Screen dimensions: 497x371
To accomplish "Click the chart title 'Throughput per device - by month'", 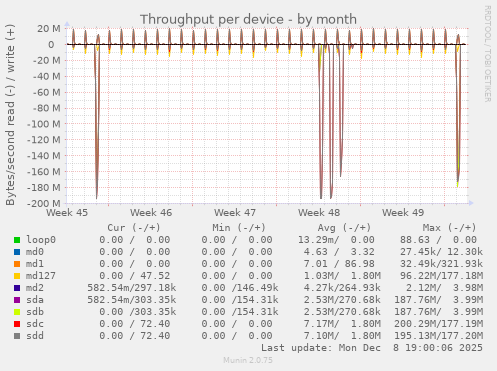I will pyautogui.click(x=248, y=19).
